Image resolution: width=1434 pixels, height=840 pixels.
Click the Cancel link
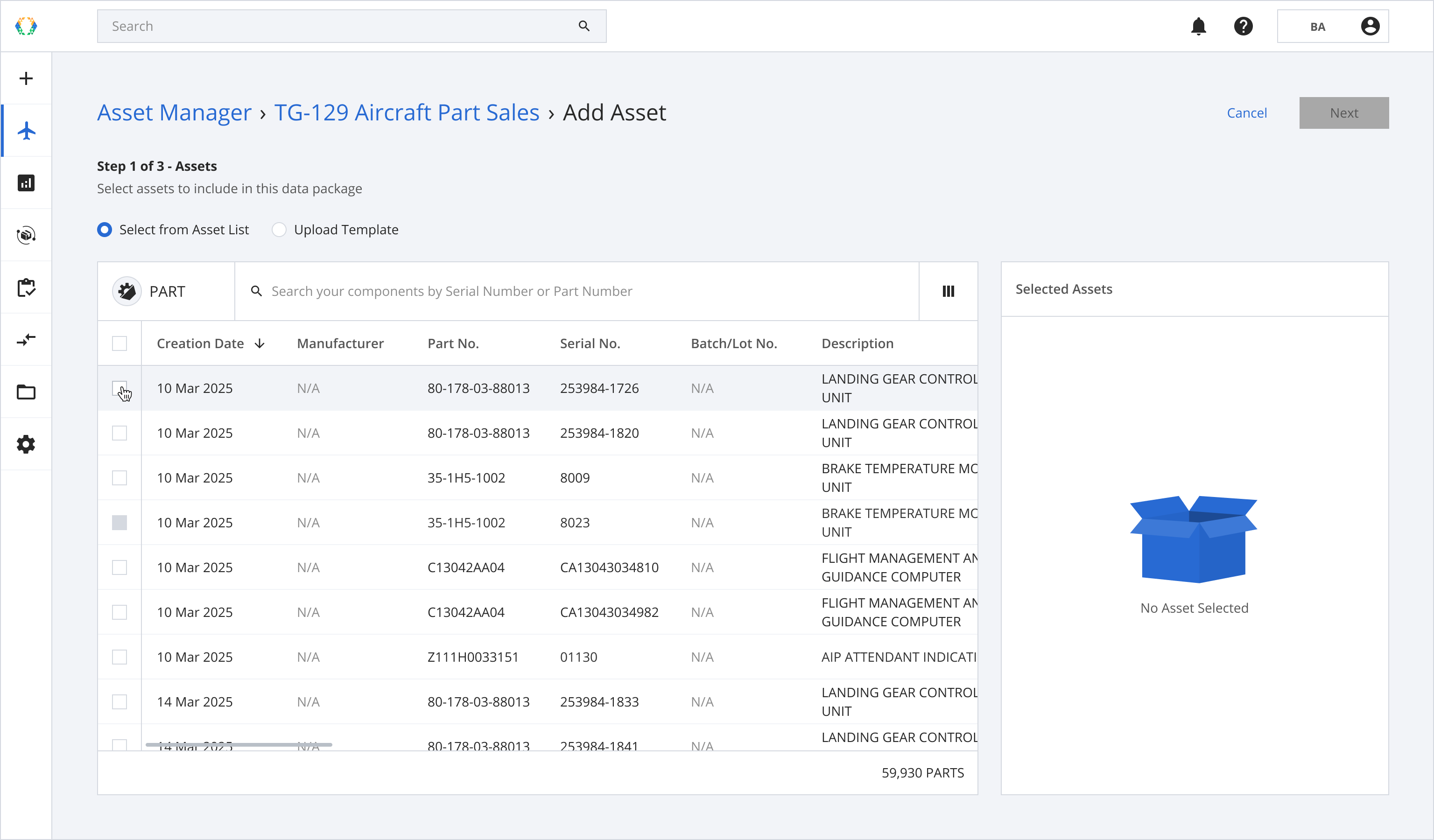tap(1246, 112)
